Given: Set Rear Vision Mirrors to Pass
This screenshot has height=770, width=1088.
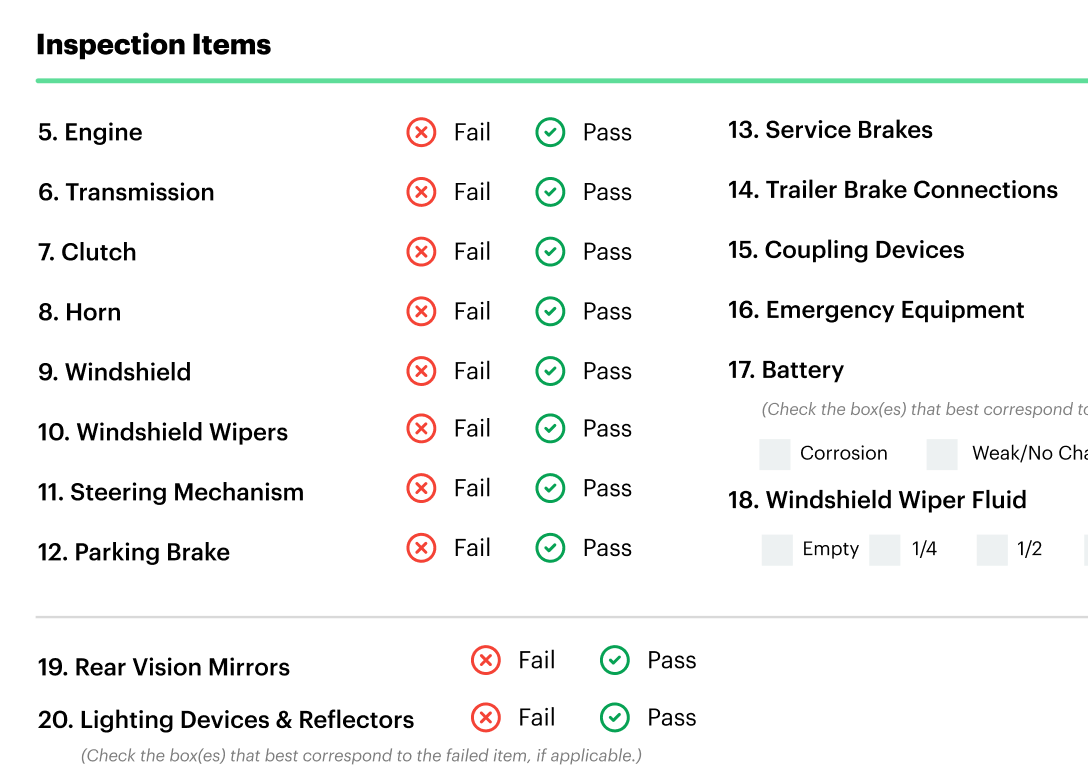Looking at the screenshot, I should tap(615, 660).
